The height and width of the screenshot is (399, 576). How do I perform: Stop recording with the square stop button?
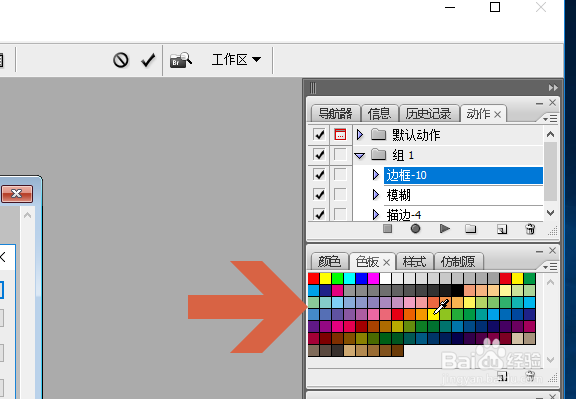tap(387, 229)
